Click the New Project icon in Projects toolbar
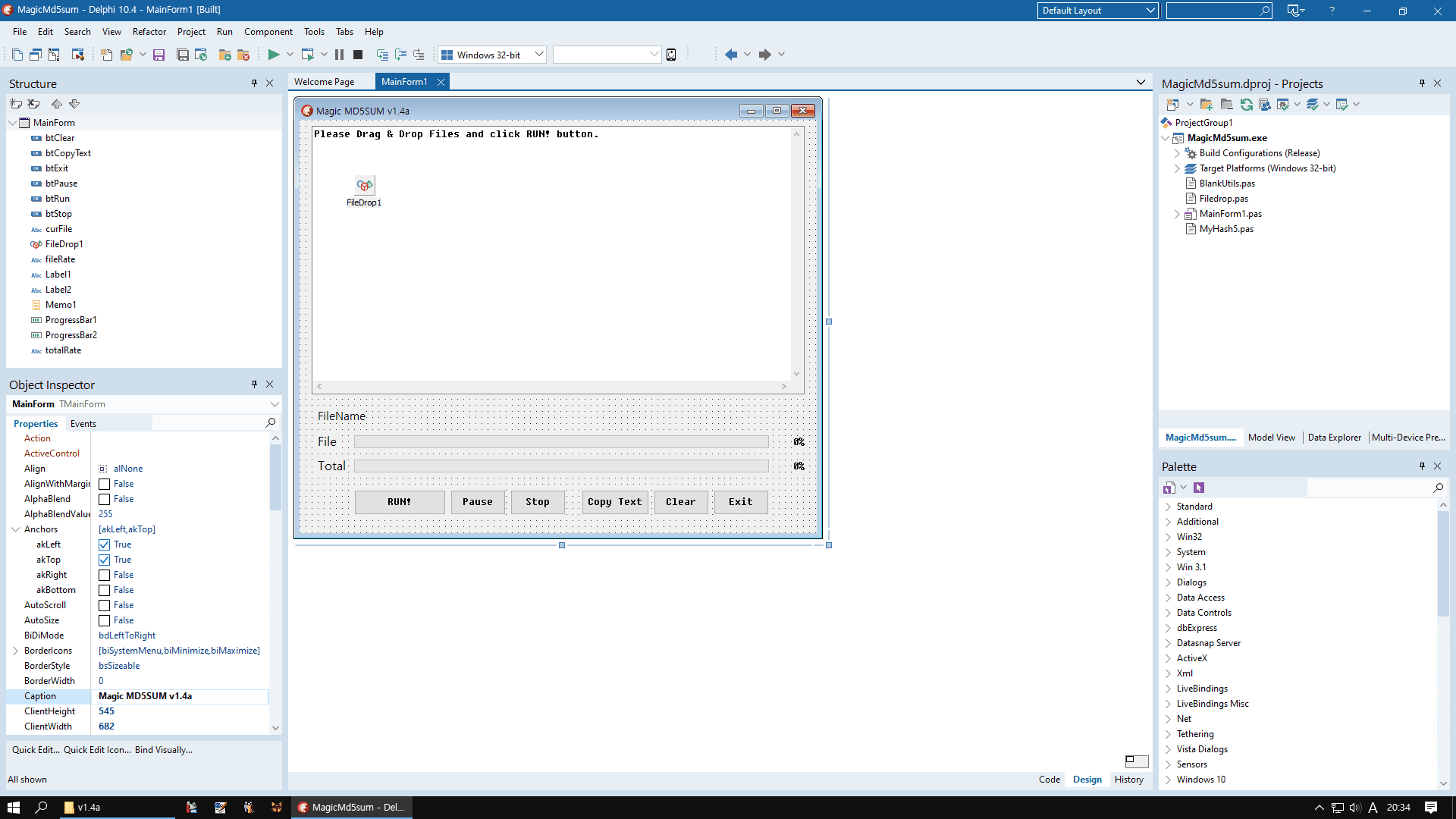The height and width of the screenshot is (819, 1456). 1172,105
